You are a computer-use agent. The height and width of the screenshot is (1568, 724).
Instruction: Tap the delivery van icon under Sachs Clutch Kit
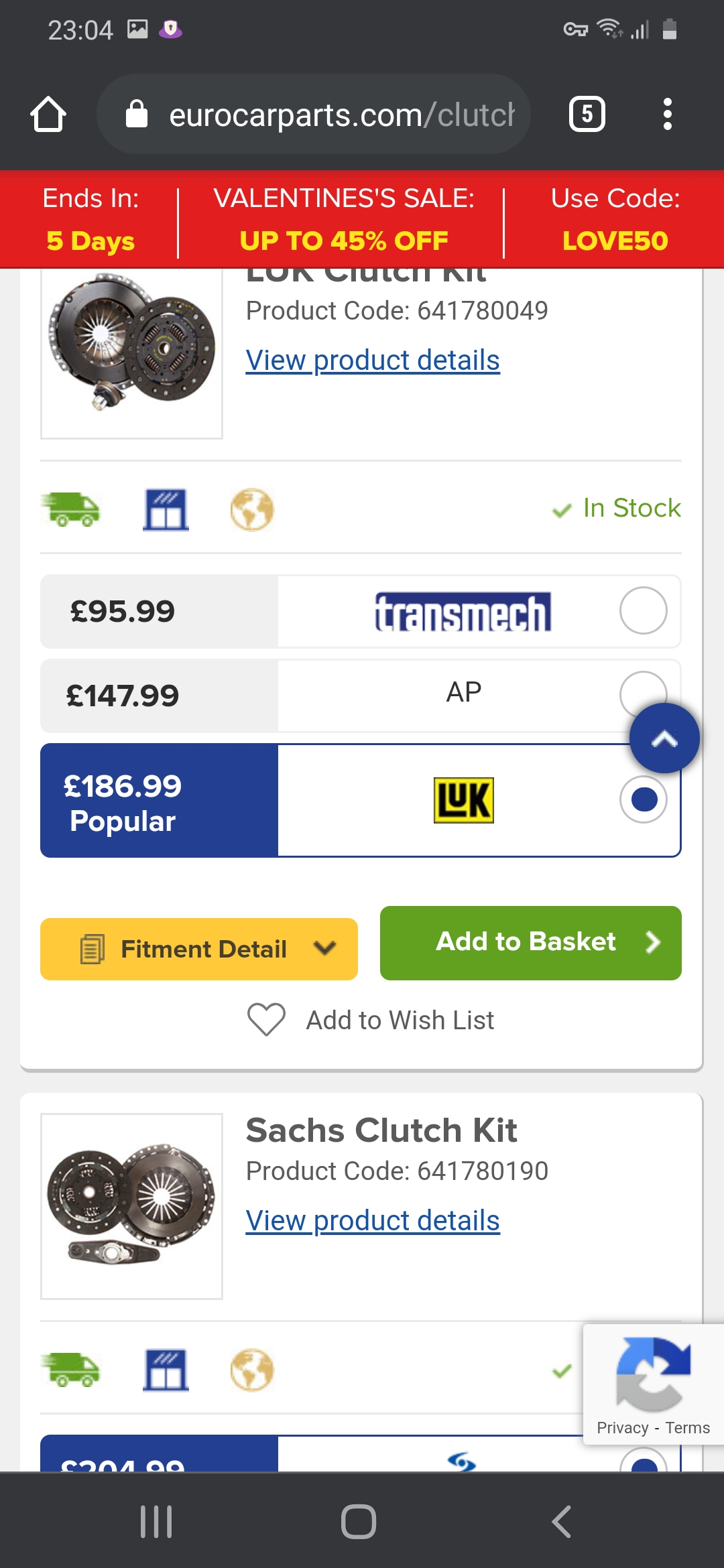click(x=71, y=1370)
